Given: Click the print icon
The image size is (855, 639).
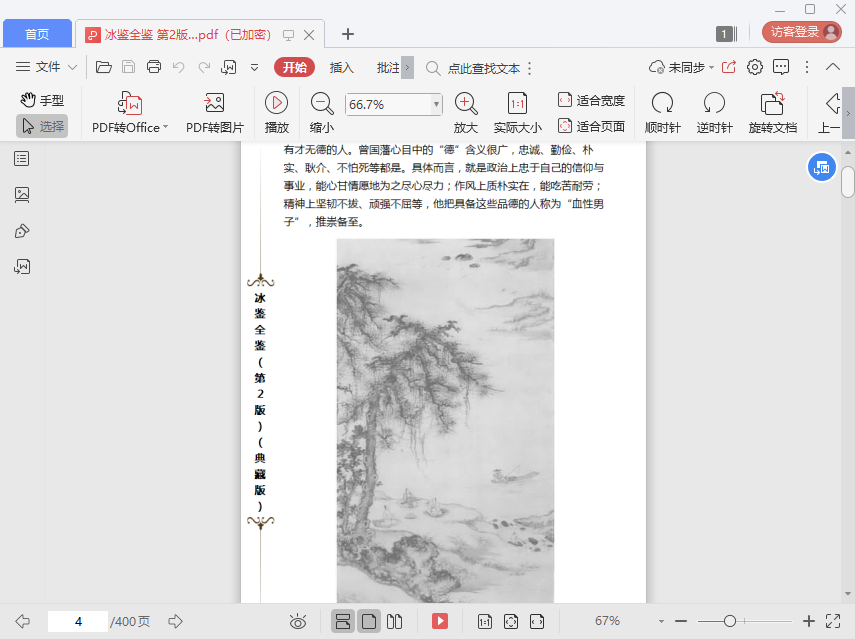Looking at the screenshot, I should pos(154,67).
